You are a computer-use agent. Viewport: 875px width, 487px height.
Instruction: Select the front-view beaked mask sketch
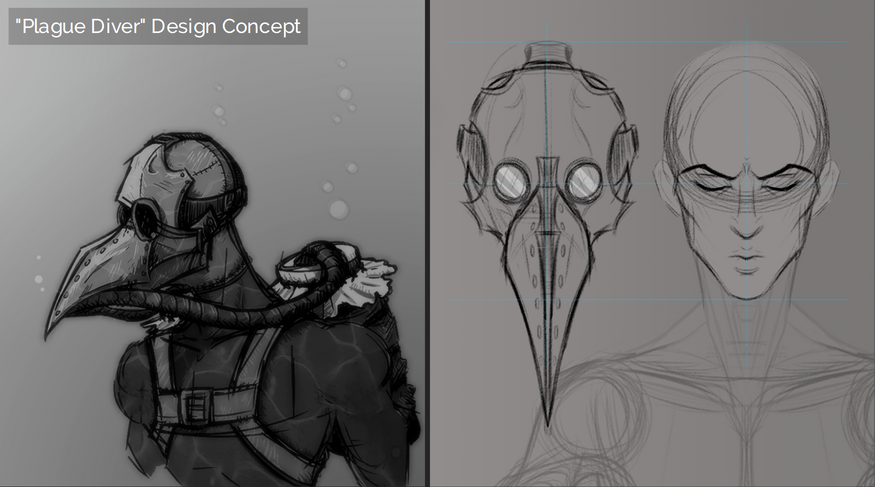pyautogui.click(x=547, y=234)
